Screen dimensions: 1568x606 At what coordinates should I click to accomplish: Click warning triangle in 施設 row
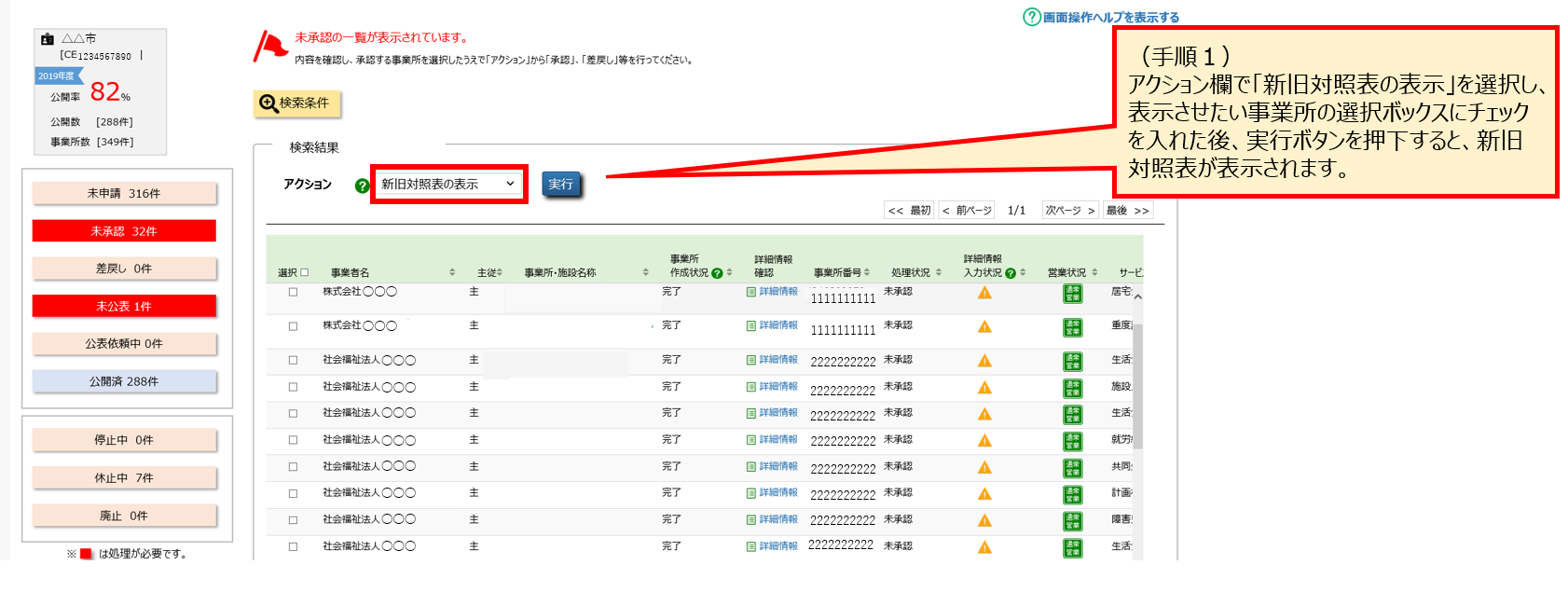[984, 388]
